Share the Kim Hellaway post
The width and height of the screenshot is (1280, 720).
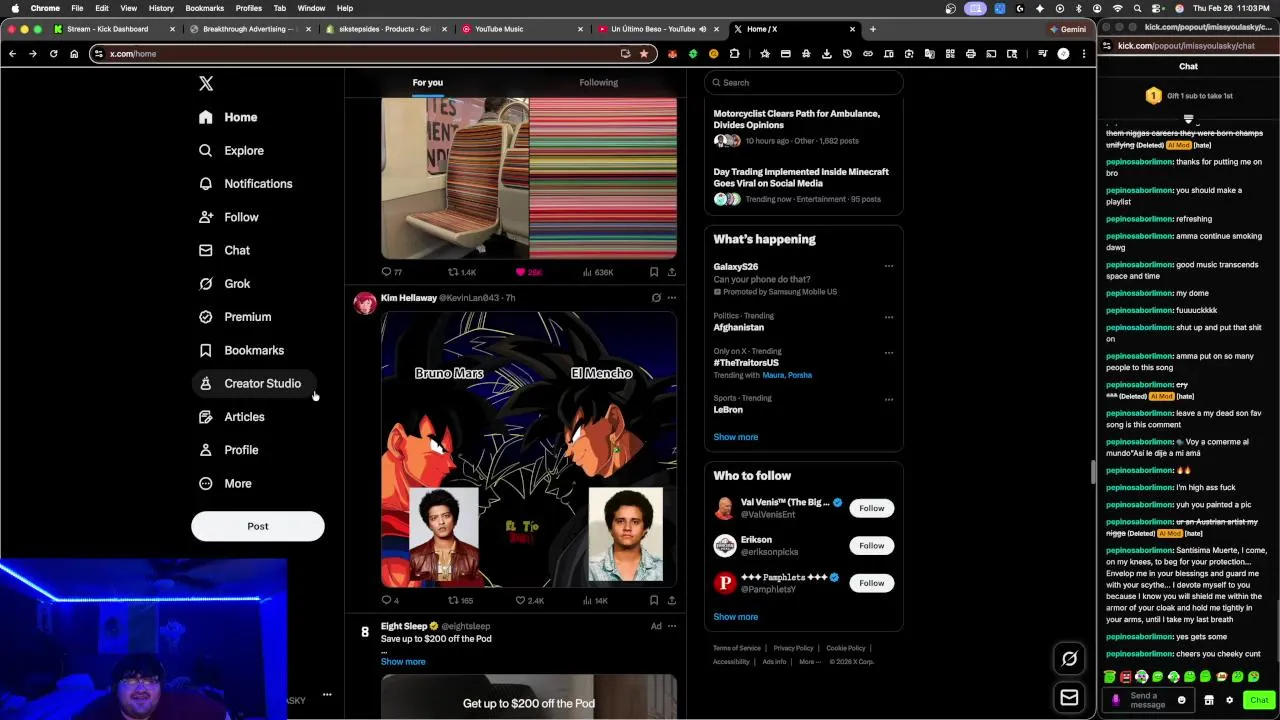[672, 600]
